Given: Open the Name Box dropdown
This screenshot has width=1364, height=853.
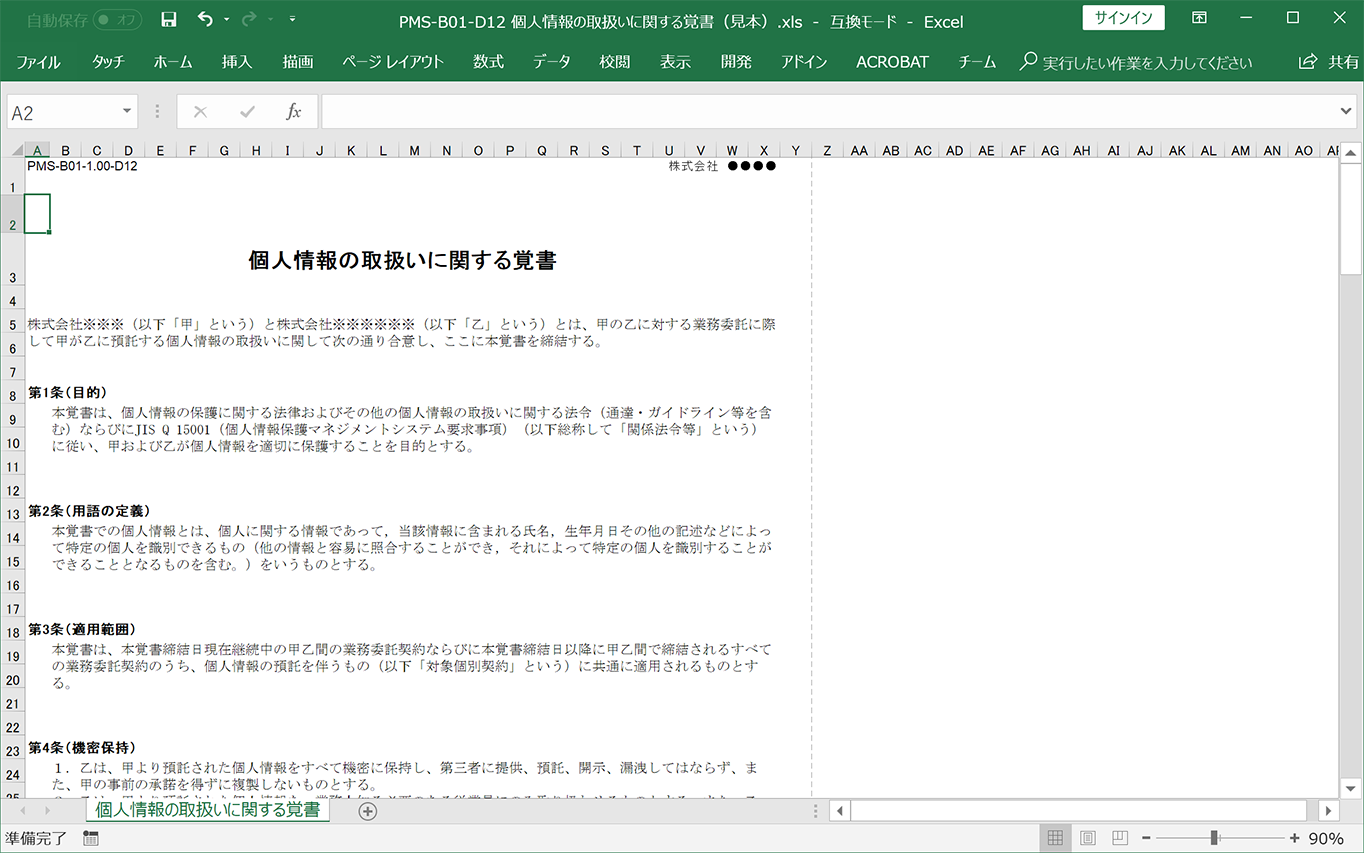Looking at the screenshot, I should [127, 112].
